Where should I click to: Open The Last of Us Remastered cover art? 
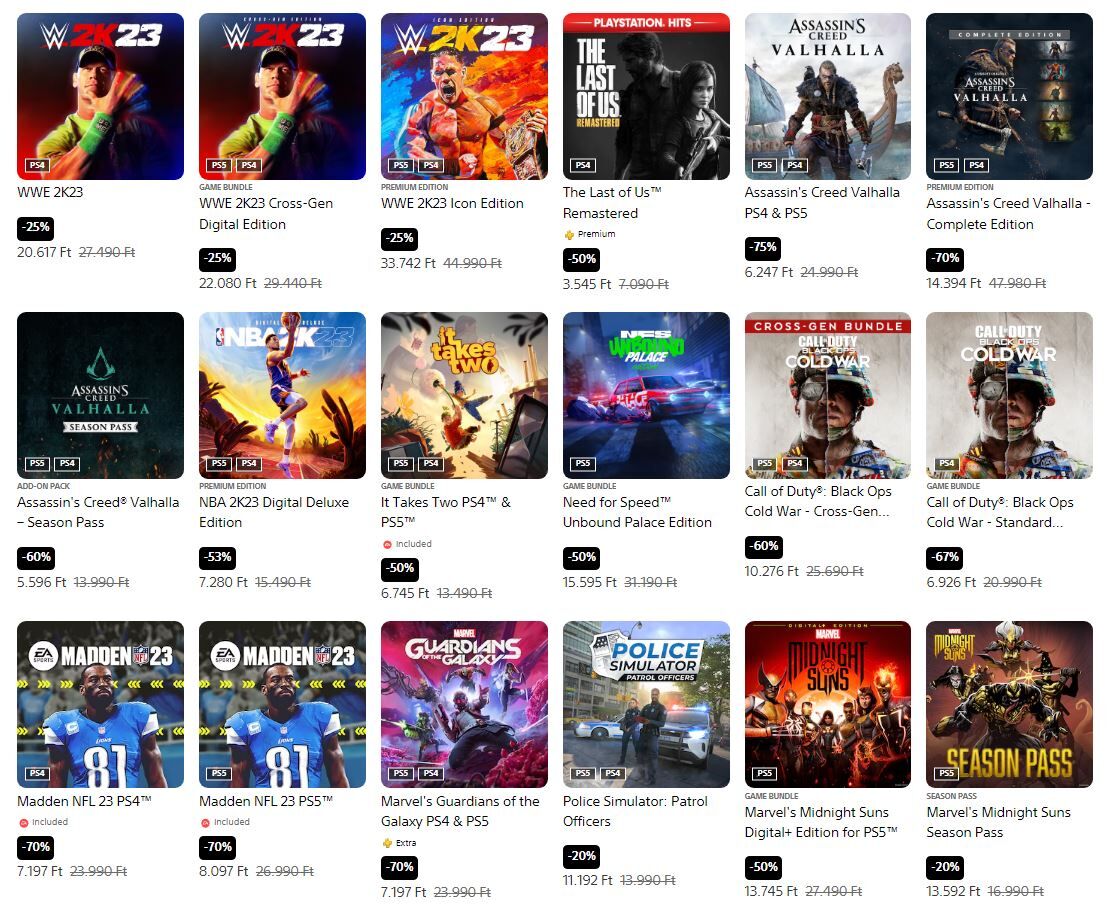tap(646, 96)
